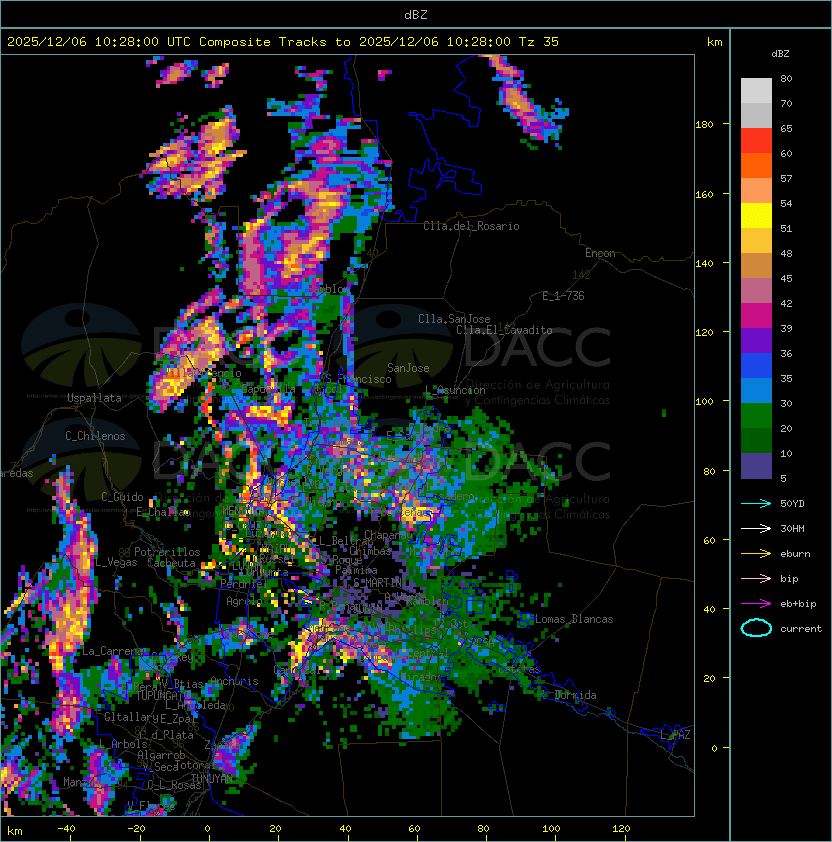Click the current legend label
Viewport: 832px width, 842px height.
[801, 628]
